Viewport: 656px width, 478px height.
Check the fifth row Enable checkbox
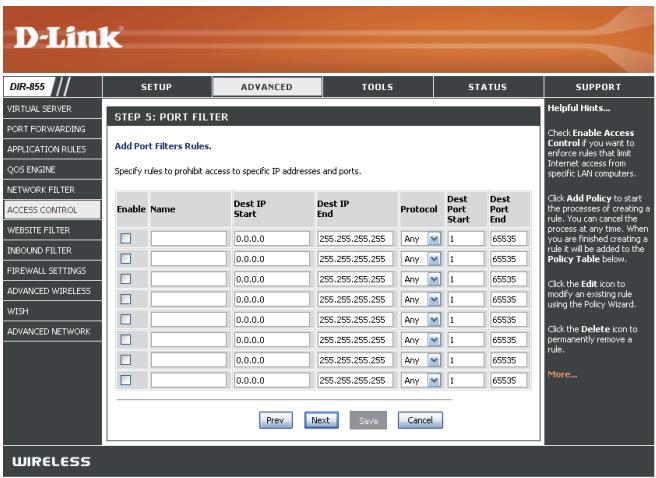pos(126,320)
